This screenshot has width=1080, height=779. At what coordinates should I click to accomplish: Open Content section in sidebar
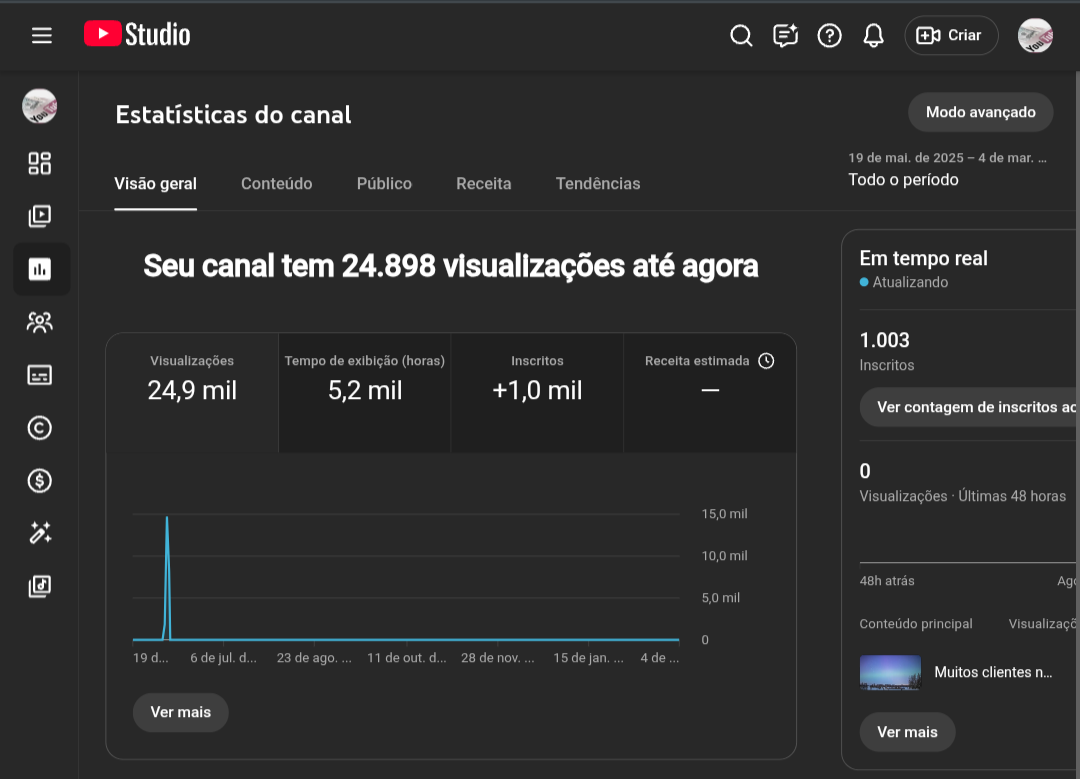click(x=40, y=216)
